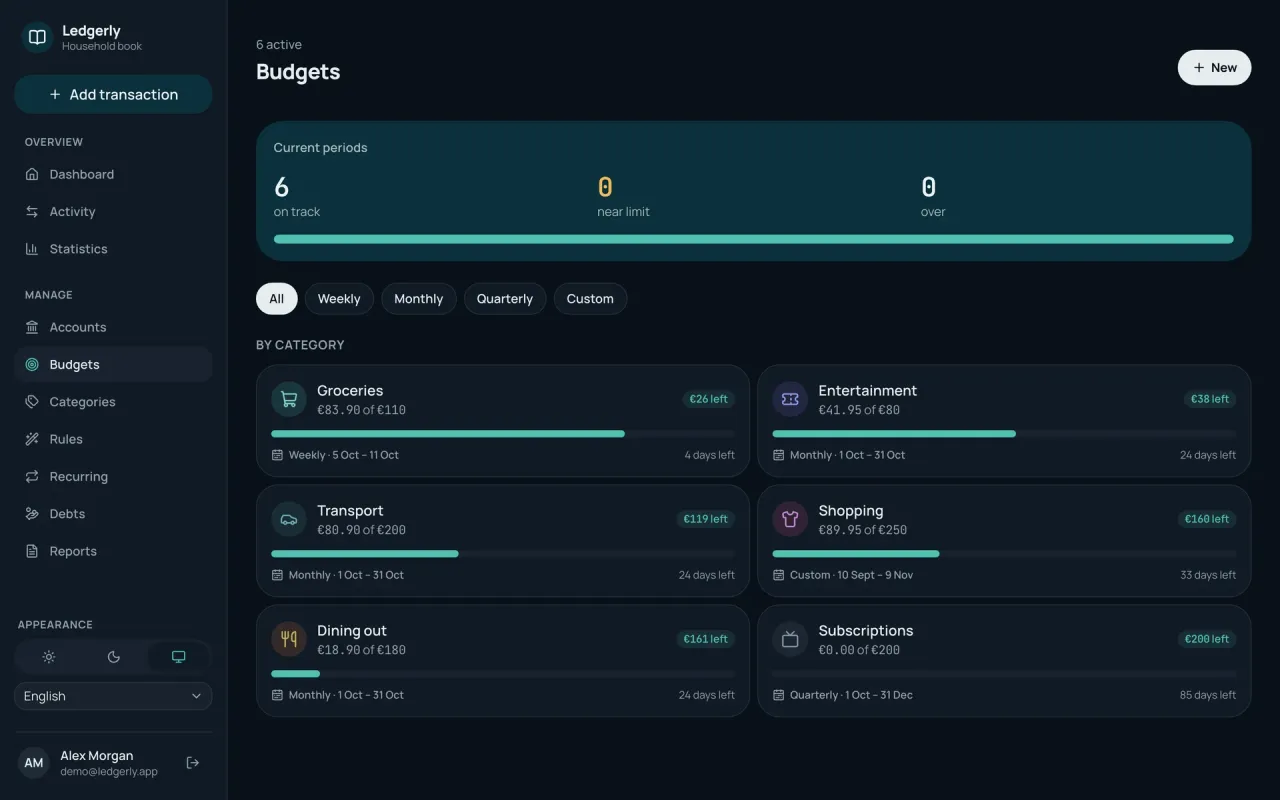Click the Shopping shirt icon
The height and width of the screenshot is (800, 1280).
click(790, 519)
